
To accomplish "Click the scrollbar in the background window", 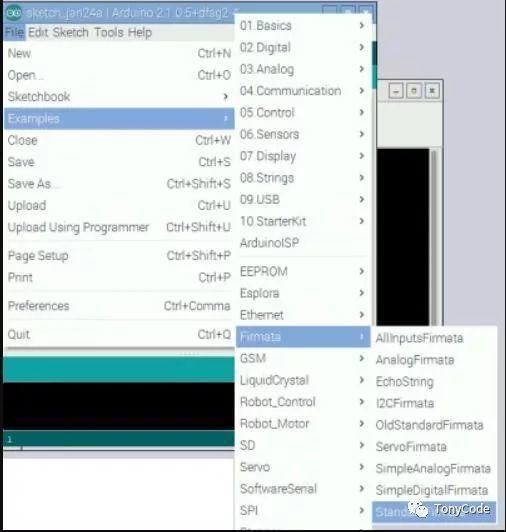I will (434, 238).
